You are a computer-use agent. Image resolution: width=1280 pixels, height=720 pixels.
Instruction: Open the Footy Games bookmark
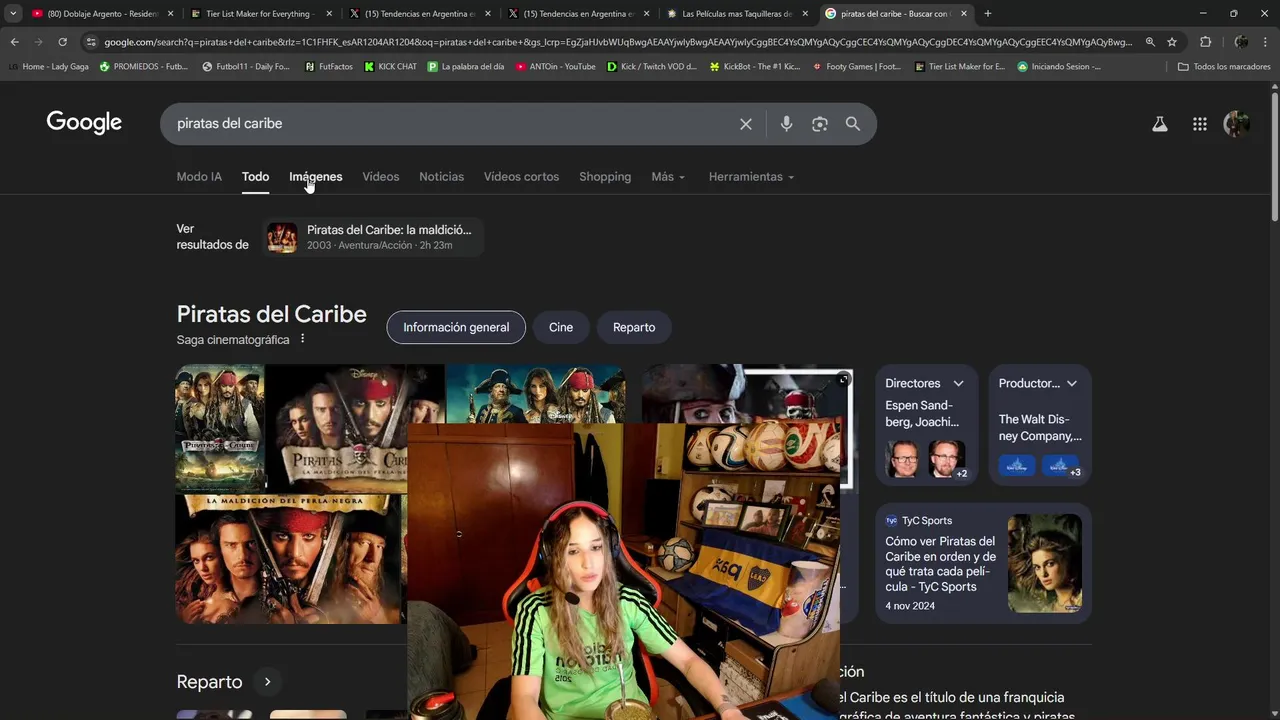point(857,67)
